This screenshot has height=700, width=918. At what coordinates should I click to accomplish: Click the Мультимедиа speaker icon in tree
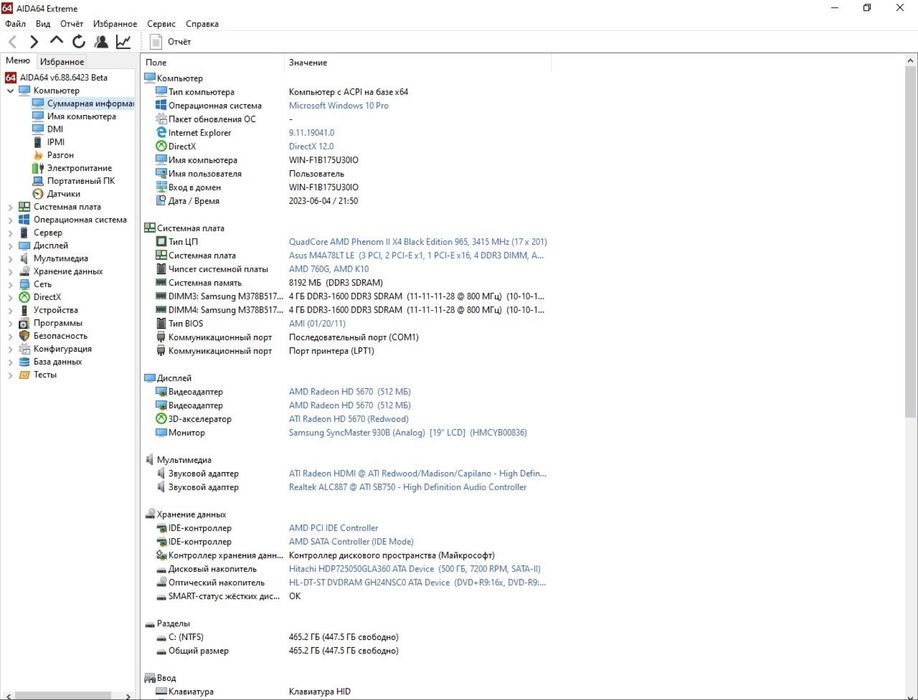click(24, 258)
